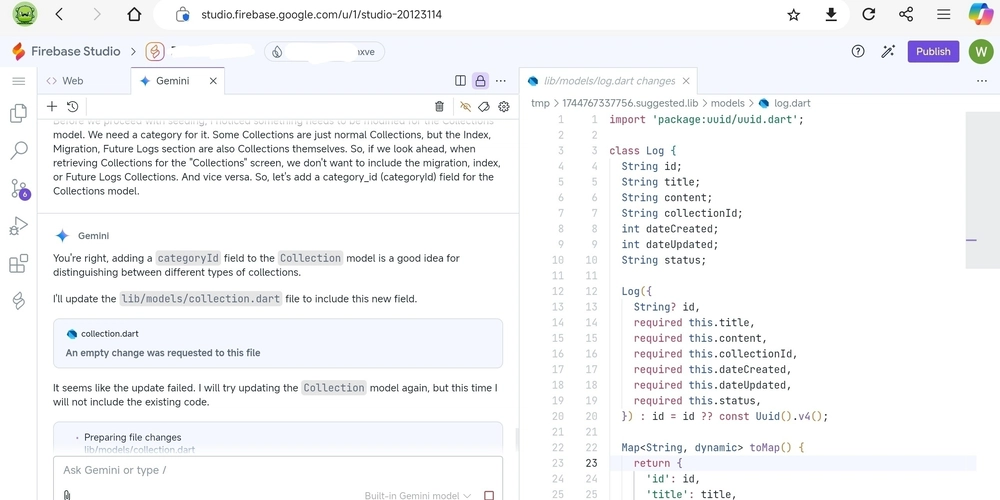1000x500 pixels.
Task: Go to browser home page
Action: click(134, 15)
